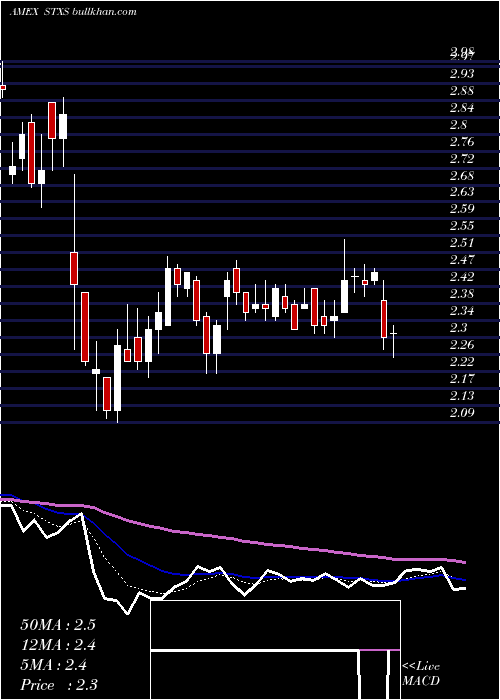Click the STXS ticker symbol
The image size is (500, 700).
pos(56,12)
